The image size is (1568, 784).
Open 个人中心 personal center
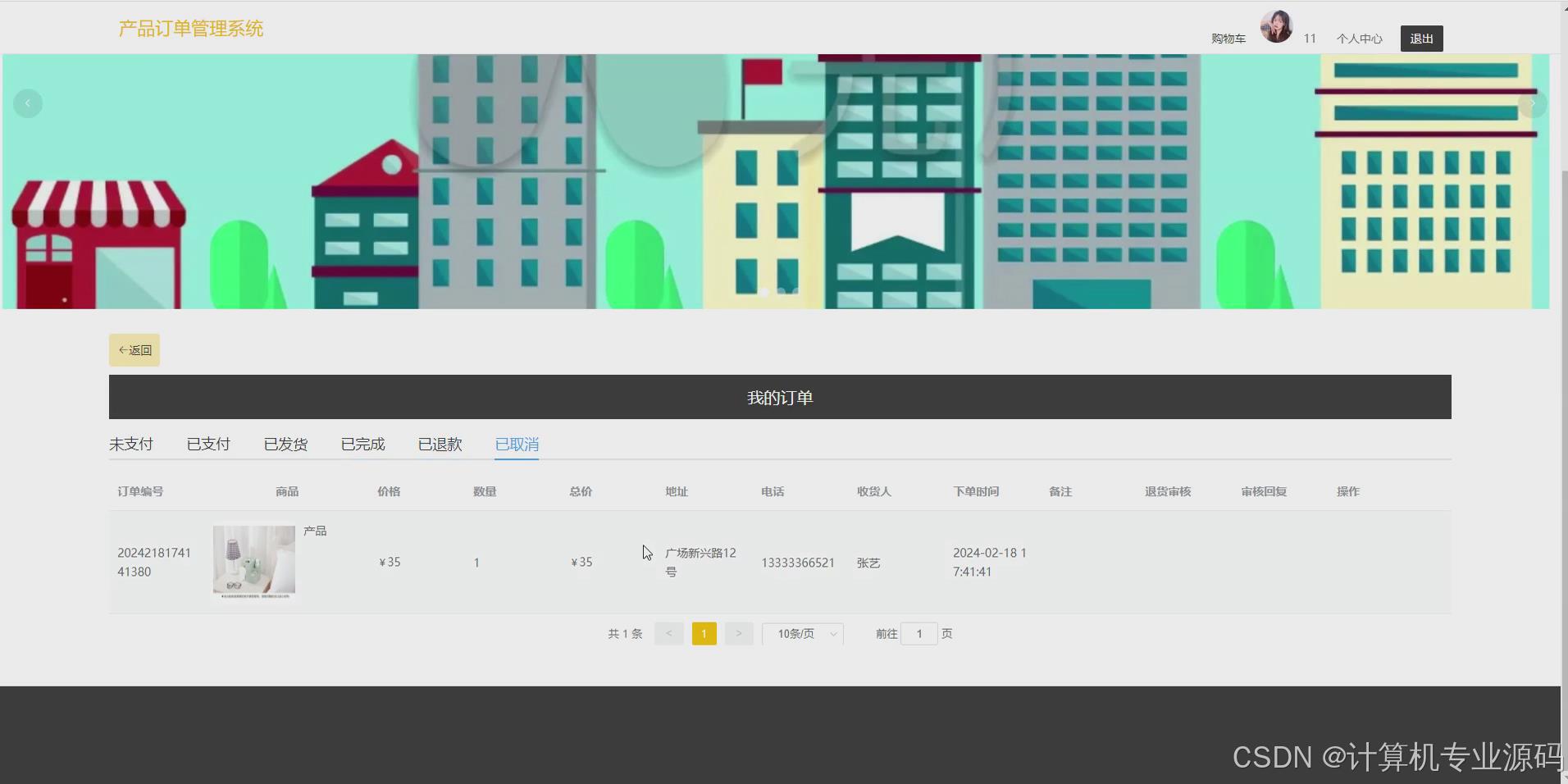[x=1359, y=39]
